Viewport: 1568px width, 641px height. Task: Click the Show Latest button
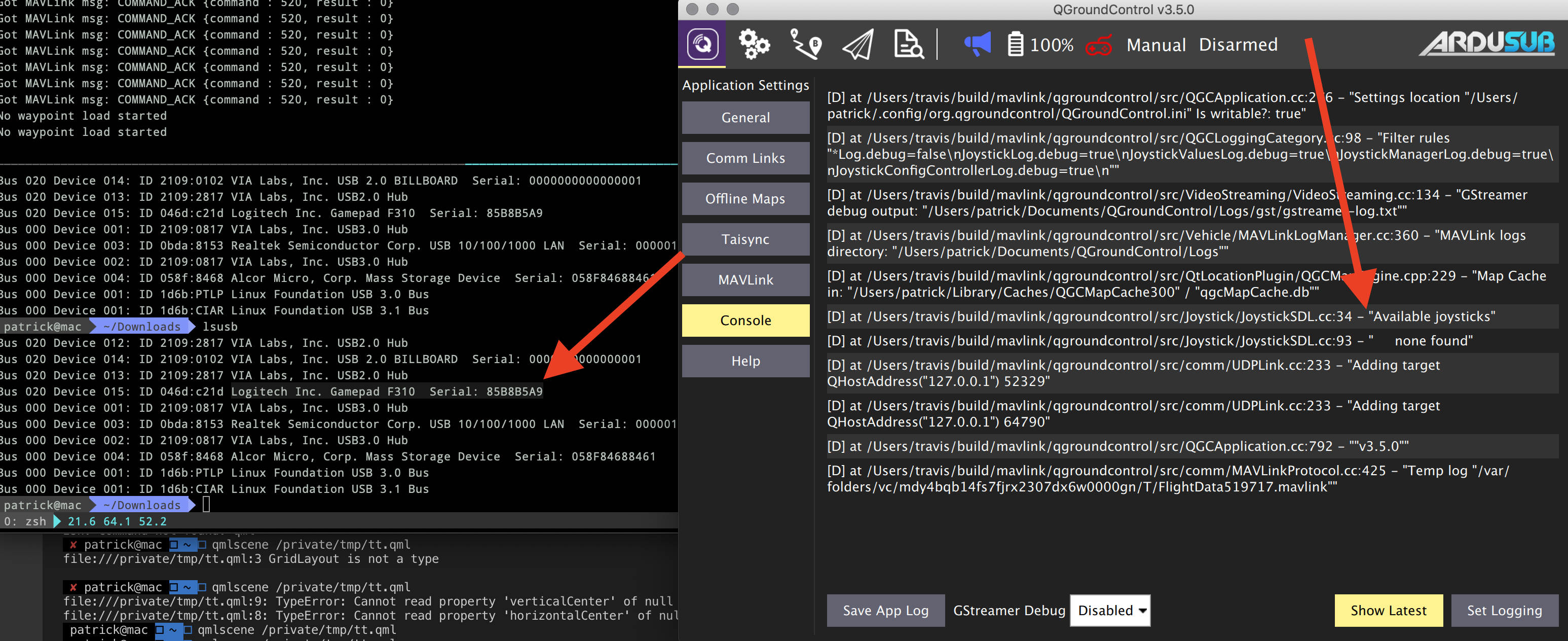coord(1389,610)
